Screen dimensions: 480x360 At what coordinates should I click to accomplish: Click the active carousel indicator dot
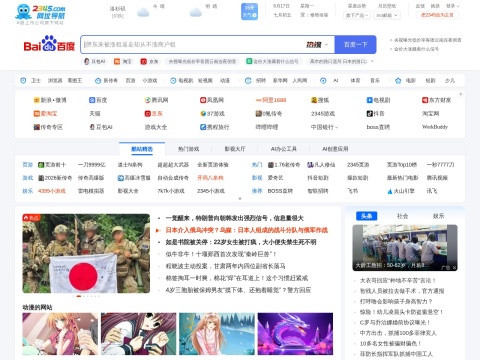[79, 296]
